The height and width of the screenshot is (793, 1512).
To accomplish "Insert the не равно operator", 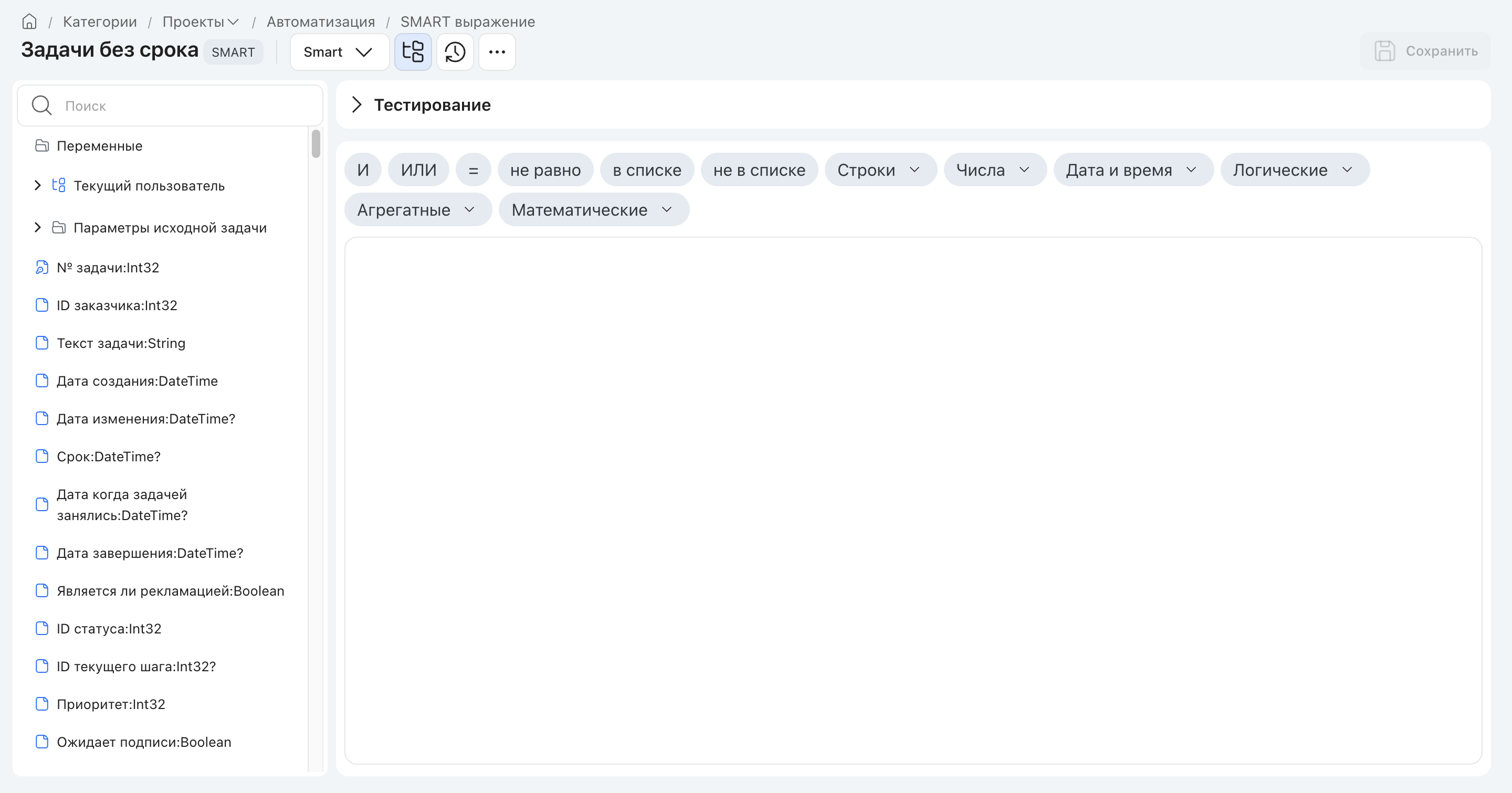I will pos(545,170).
